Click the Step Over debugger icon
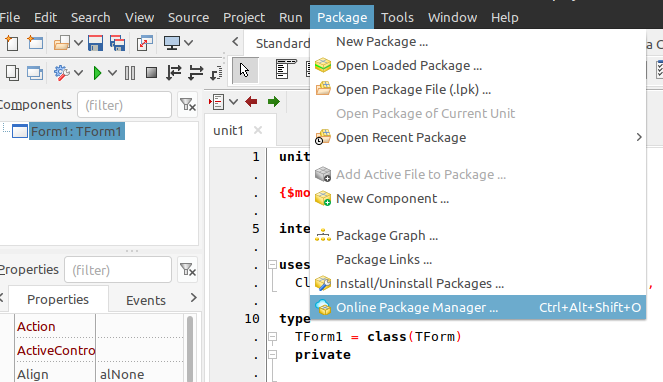 (x=195, y=73)
